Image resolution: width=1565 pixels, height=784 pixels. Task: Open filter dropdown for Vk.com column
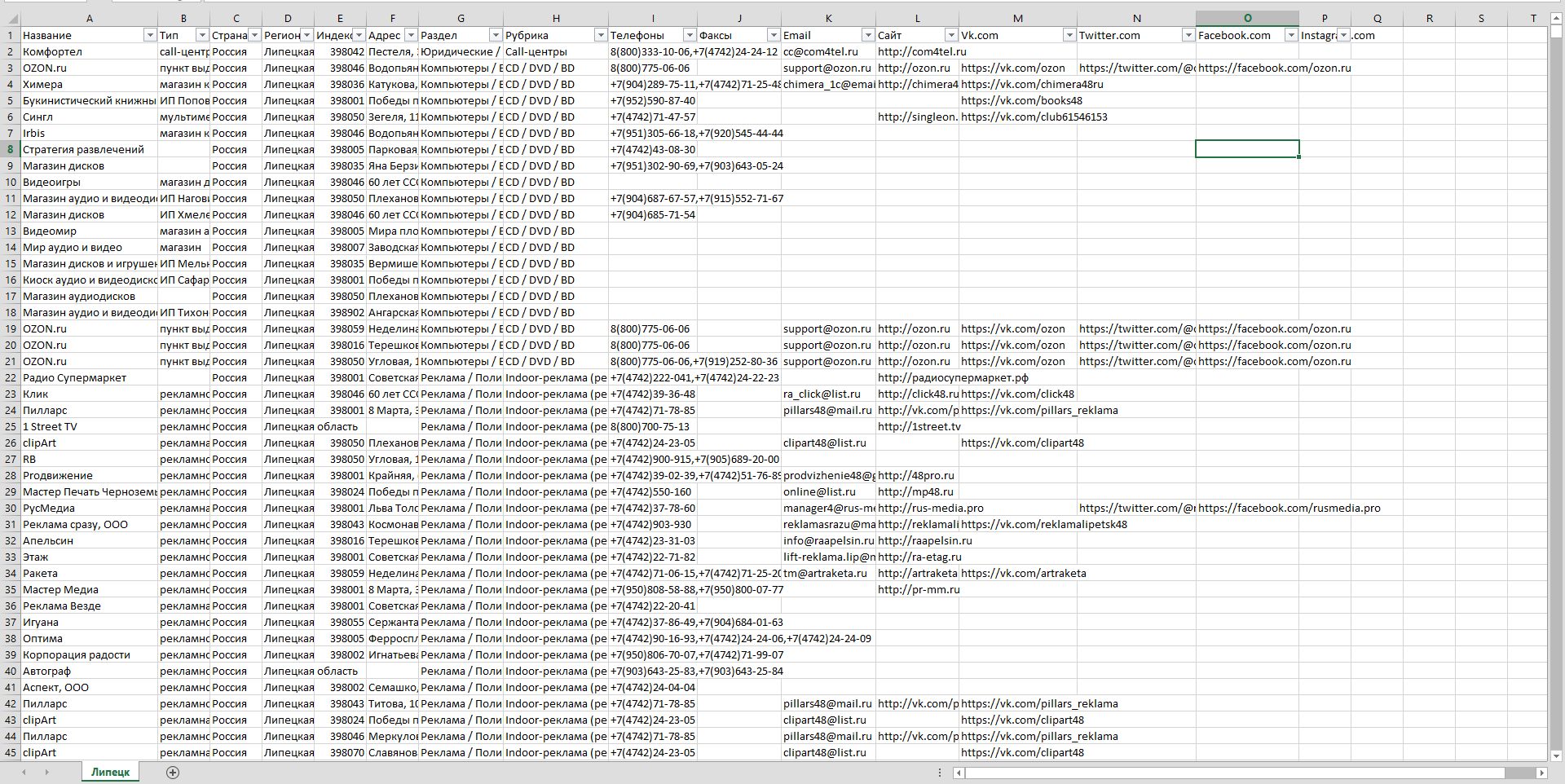(x=1069, y=35)
